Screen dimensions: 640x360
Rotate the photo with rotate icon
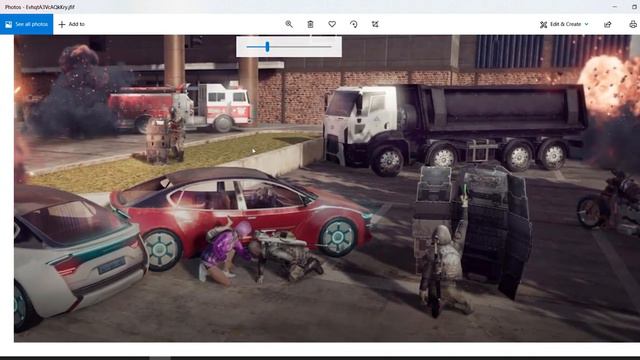click(x=354, y=24)
